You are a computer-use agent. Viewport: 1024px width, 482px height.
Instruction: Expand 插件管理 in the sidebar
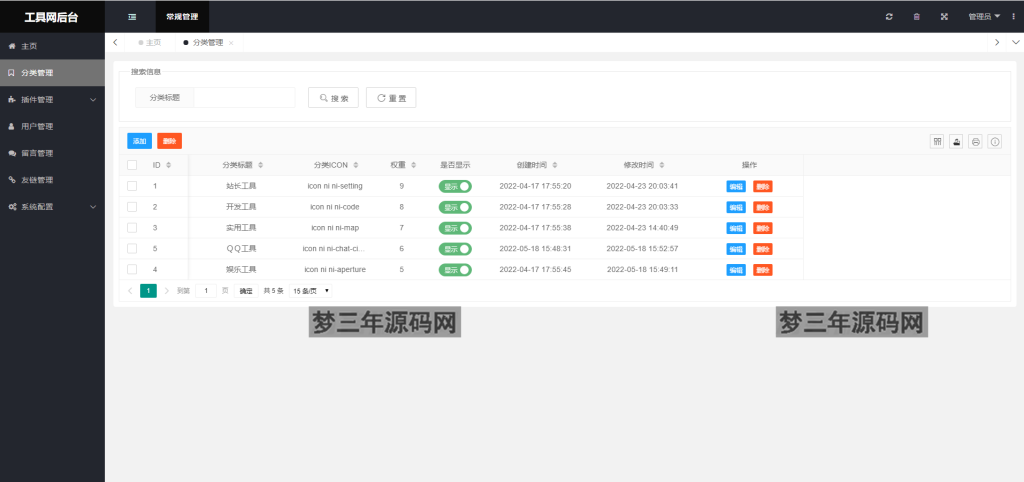(52, 100)
